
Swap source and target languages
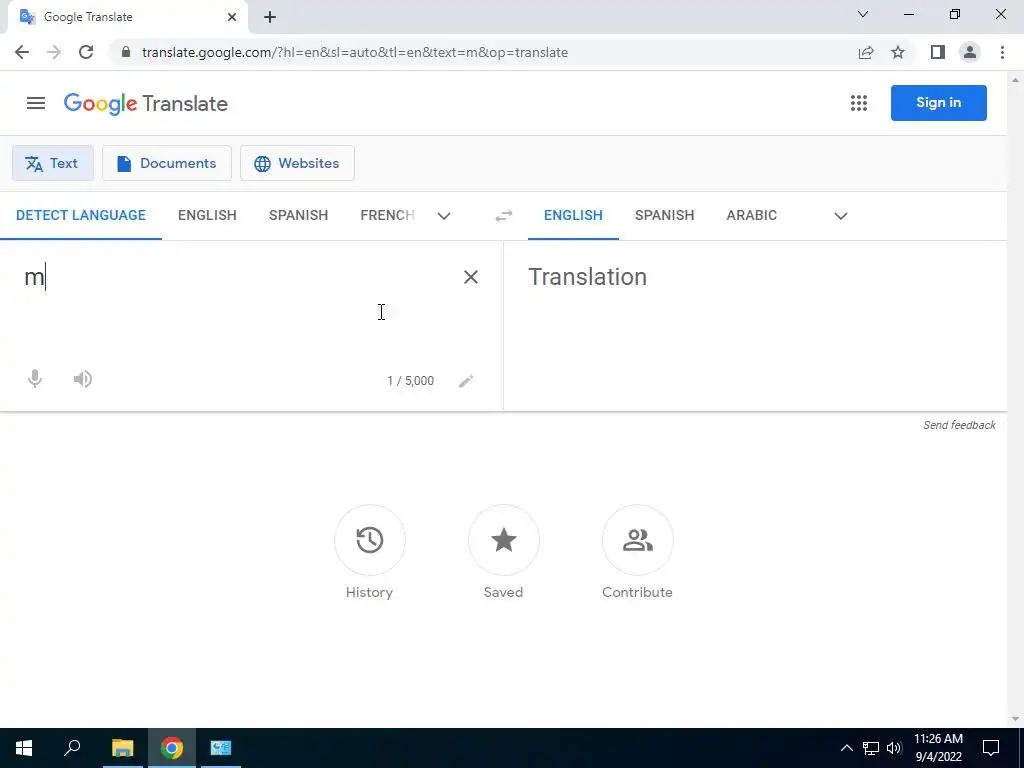pyautogui.click(x=504, y=216)
